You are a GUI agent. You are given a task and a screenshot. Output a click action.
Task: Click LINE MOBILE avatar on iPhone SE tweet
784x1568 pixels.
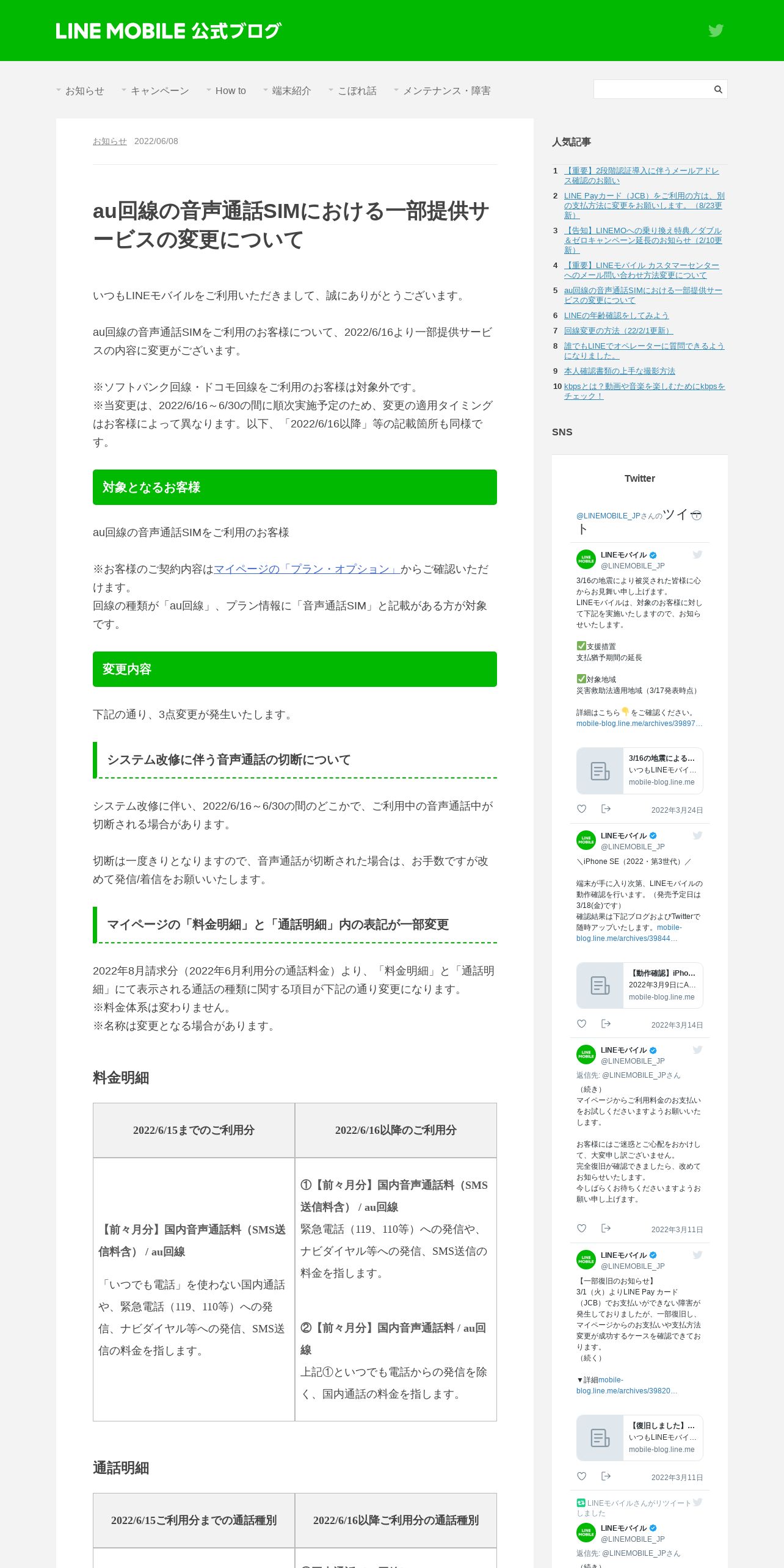586,840
